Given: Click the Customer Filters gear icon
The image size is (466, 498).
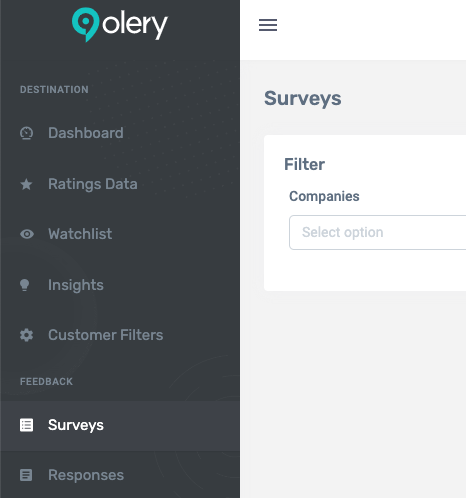Looking at the screenshot, I should coord(26,335).
